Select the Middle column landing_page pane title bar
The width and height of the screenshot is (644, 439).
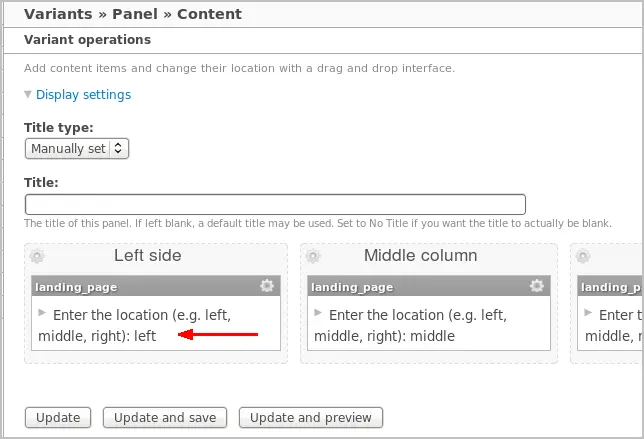click(x=429, y=286)
